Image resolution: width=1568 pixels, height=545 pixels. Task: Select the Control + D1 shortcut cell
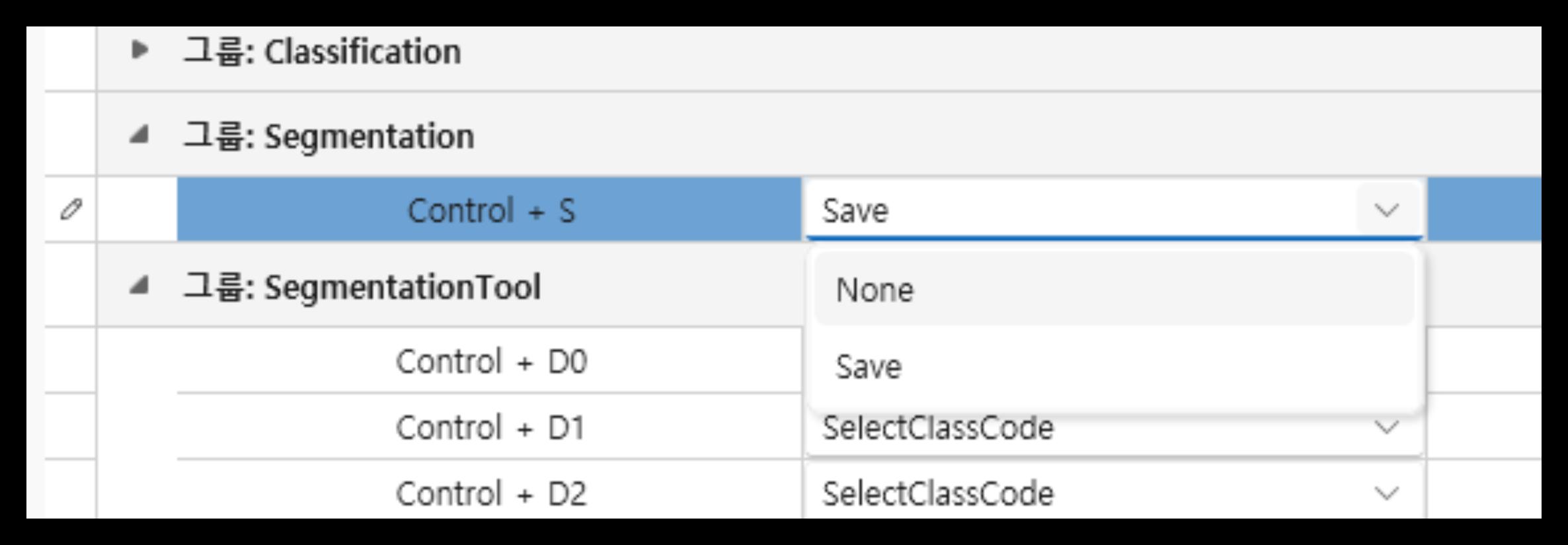490,427
